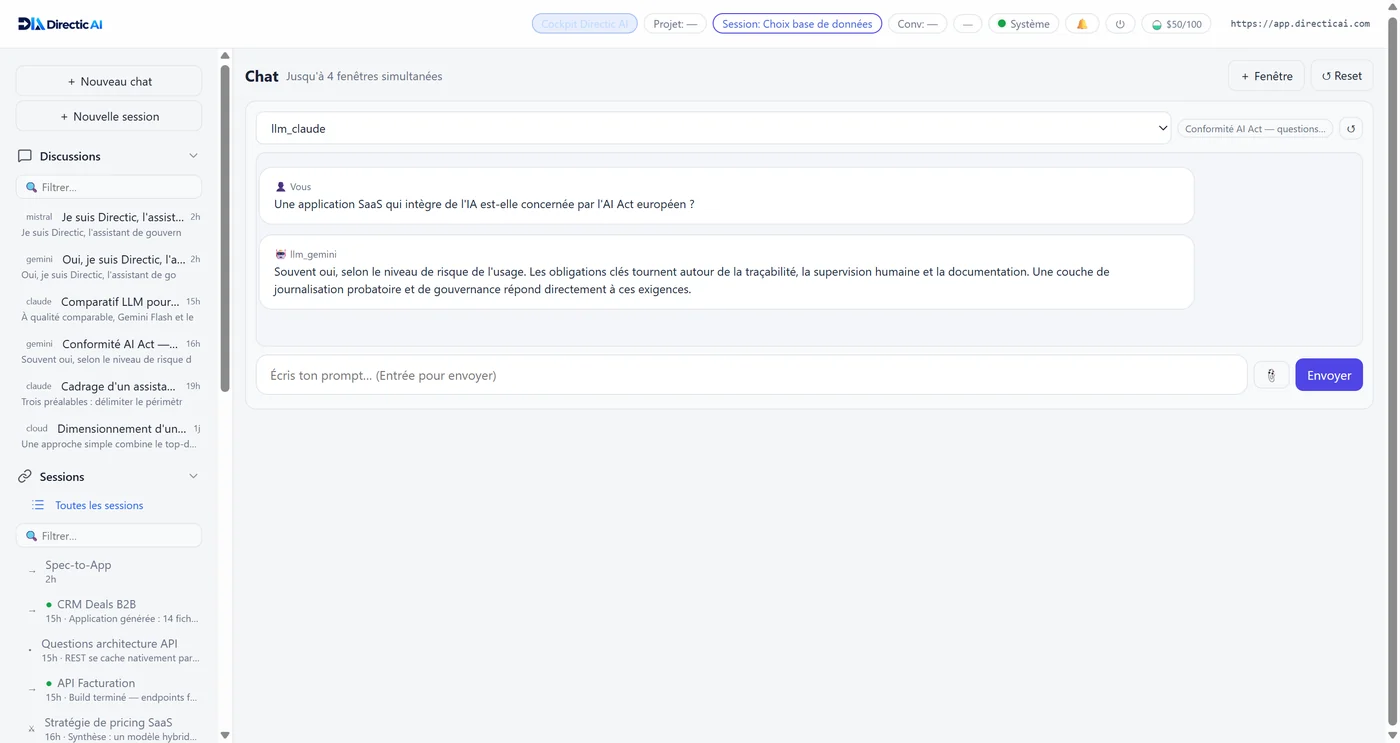Click the arrow icon beside Spec-to-App
Screen dimensions: 1400x743
(x=32, y=571)
